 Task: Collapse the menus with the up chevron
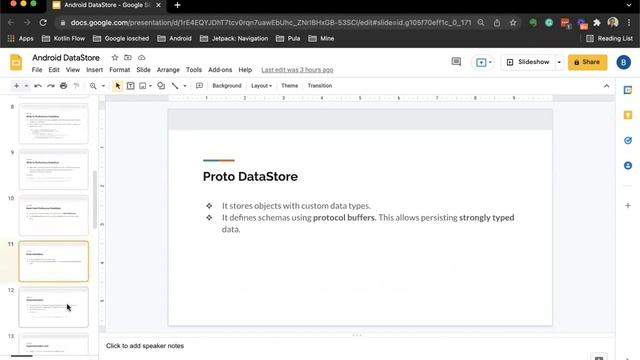tap(607, 86)
